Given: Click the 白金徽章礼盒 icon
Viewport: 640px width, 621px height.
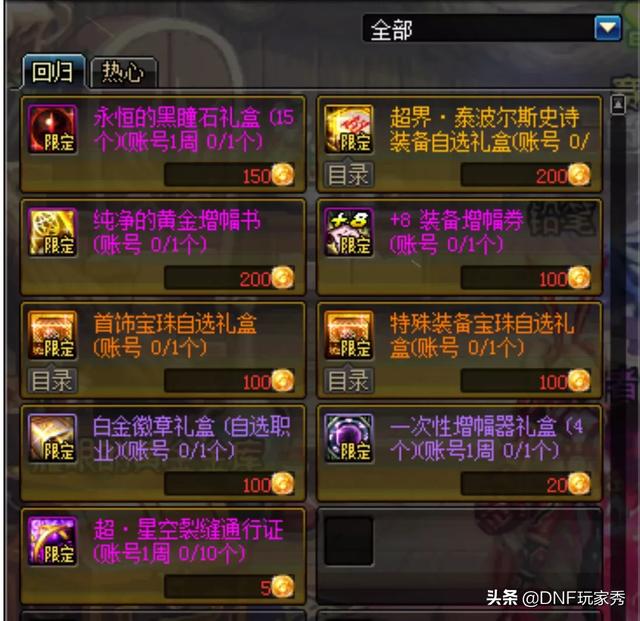Looking at the screenshot, I should tap(52, 438).
